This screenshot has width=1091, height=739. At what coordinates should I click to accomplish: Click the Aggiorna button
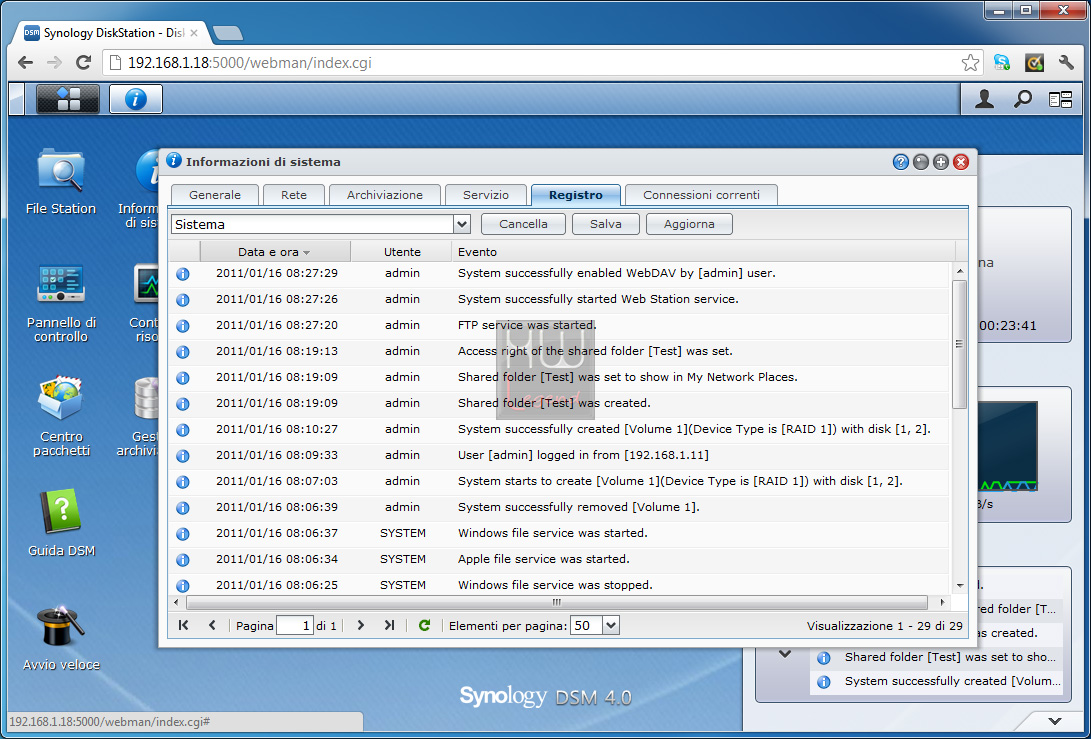[x=689, y=224]
